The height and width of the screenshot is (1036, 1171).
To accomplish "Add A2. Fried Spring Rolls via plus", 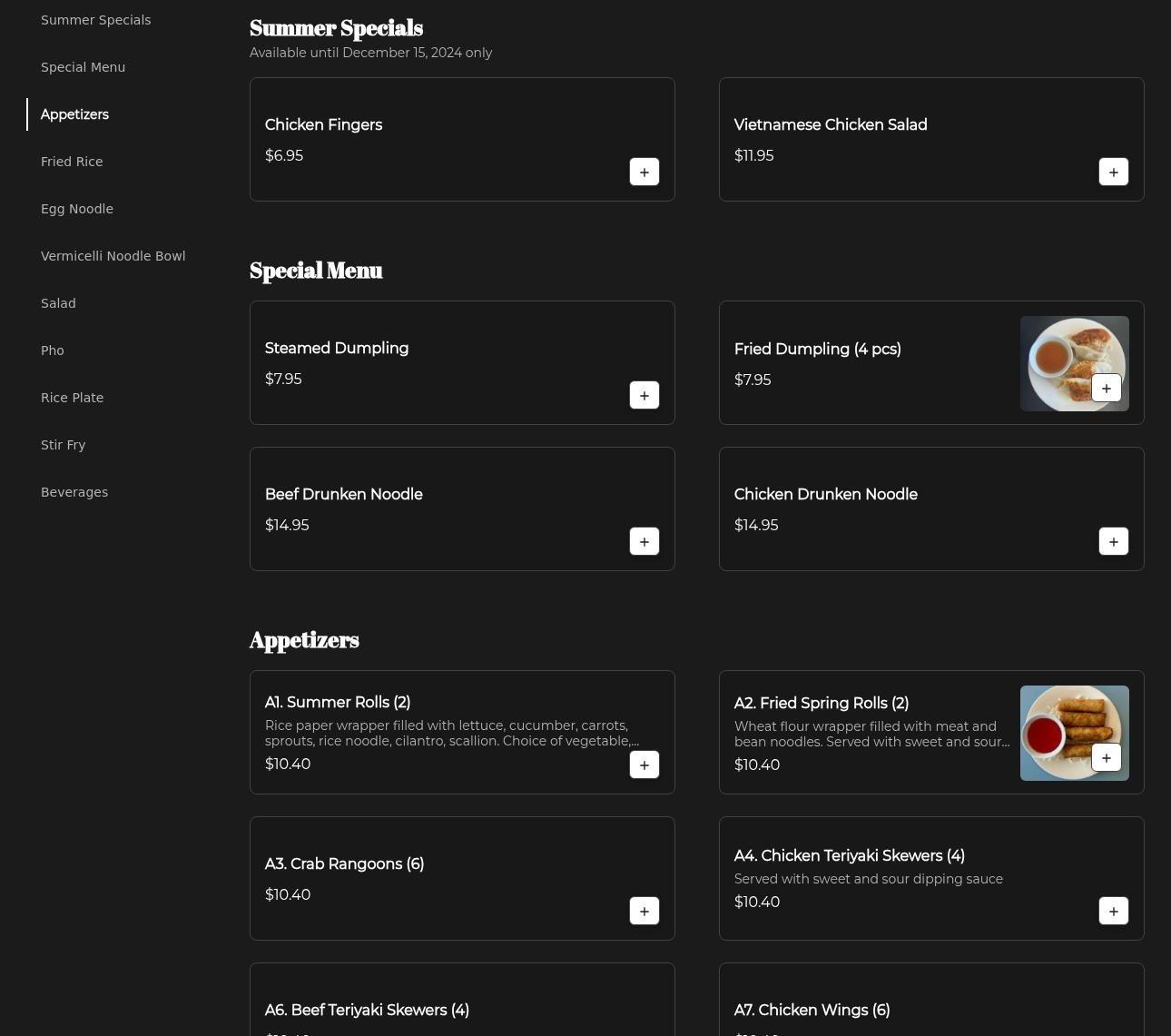I will (1105, 757).
